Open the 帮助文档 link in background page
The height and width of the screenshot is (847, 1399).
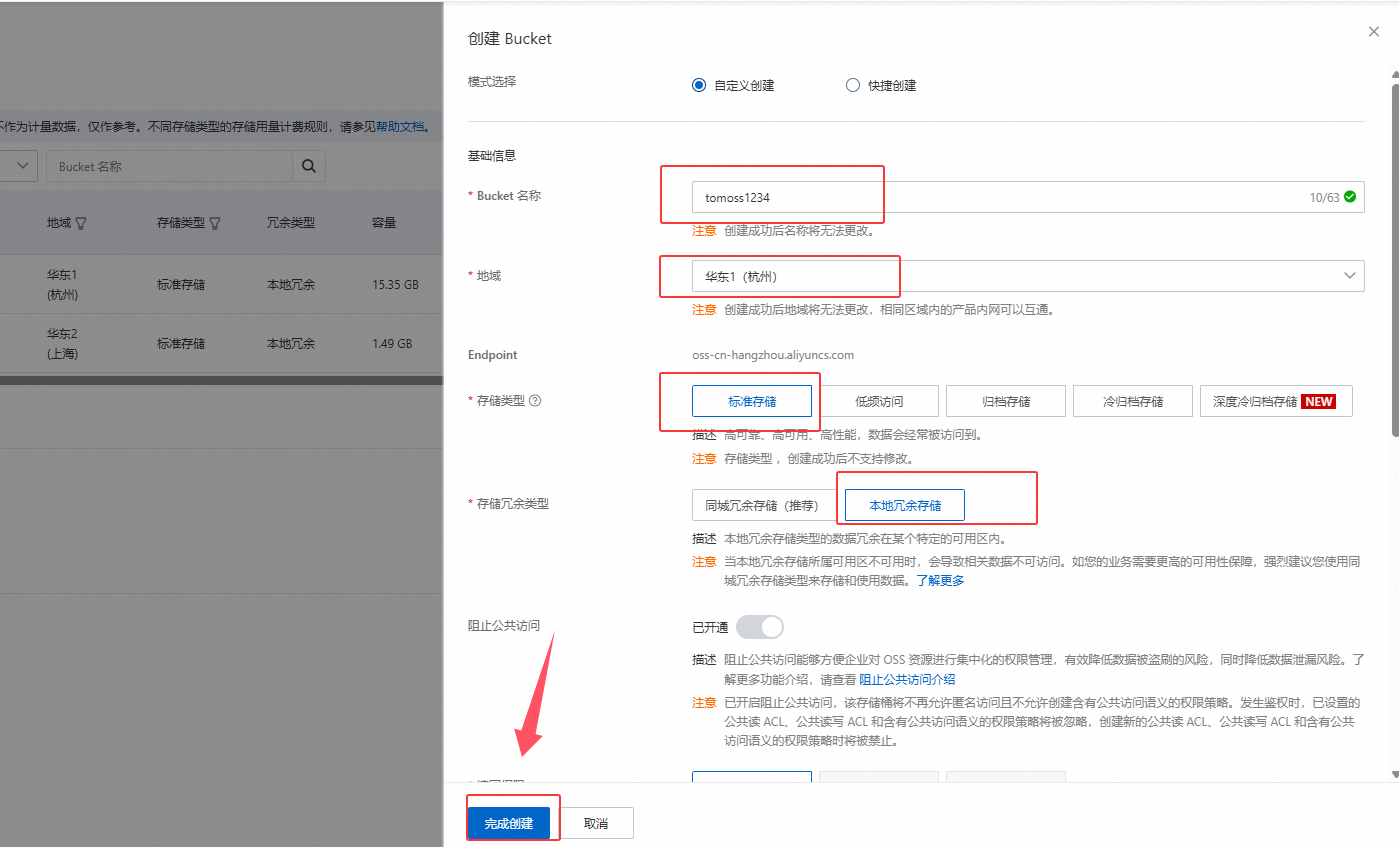point(401,127)
